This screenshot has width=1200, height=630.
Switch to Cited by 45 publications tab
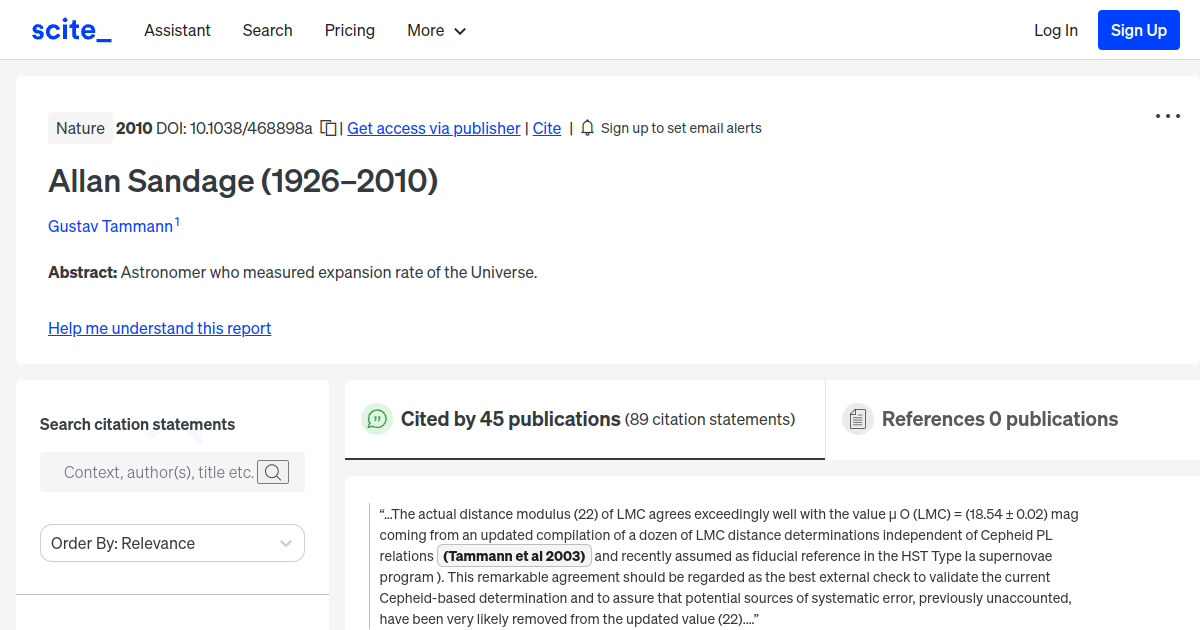coord(510,419)
